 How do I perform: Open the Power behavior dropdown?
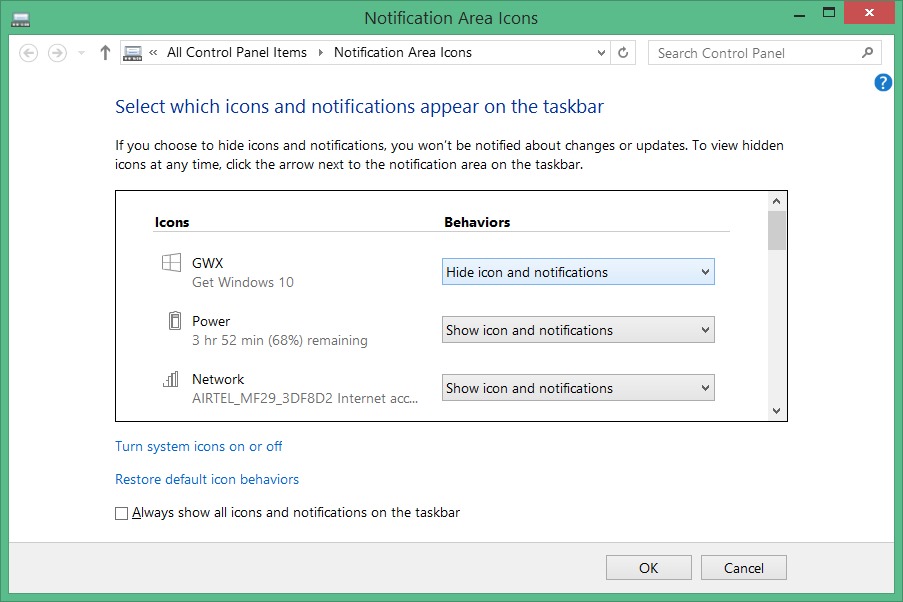click(x=578, y=330)
